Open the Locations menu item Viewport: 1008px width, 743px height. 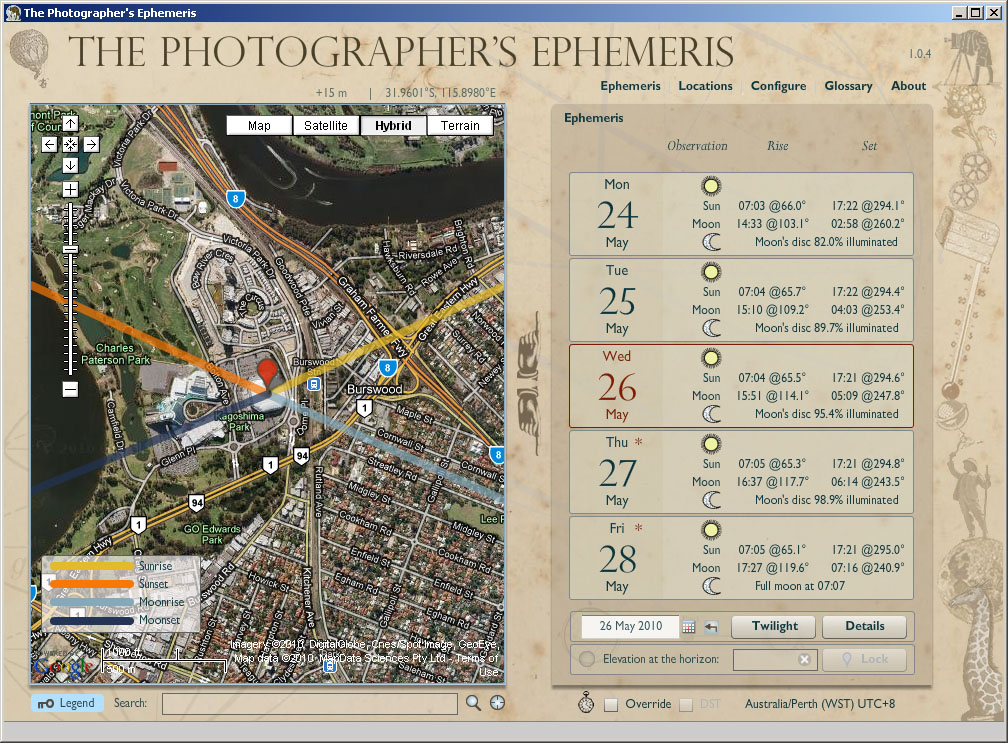pos(705,85)
